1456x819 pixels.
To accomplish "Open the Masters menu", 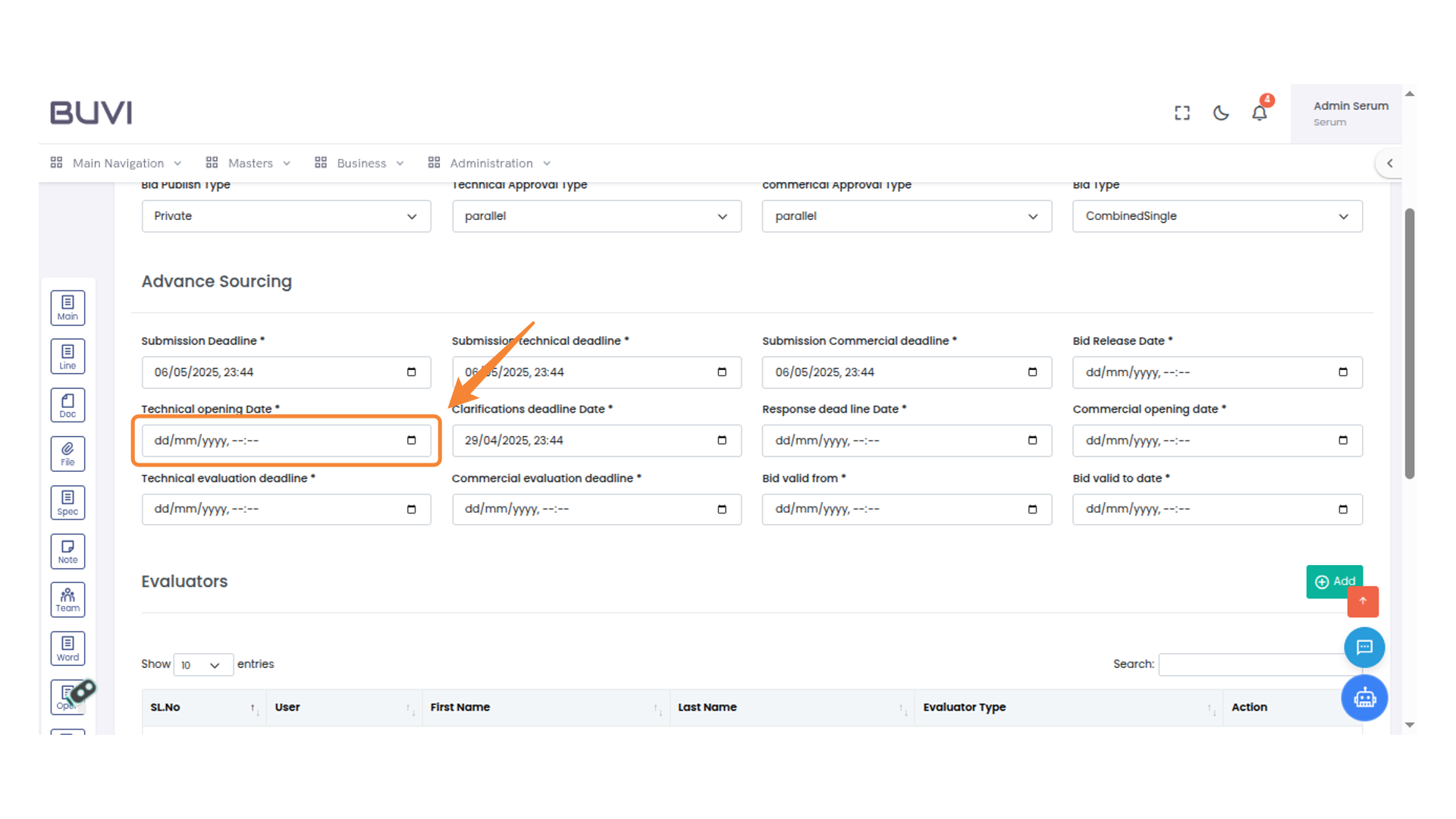I will (249, 163).
